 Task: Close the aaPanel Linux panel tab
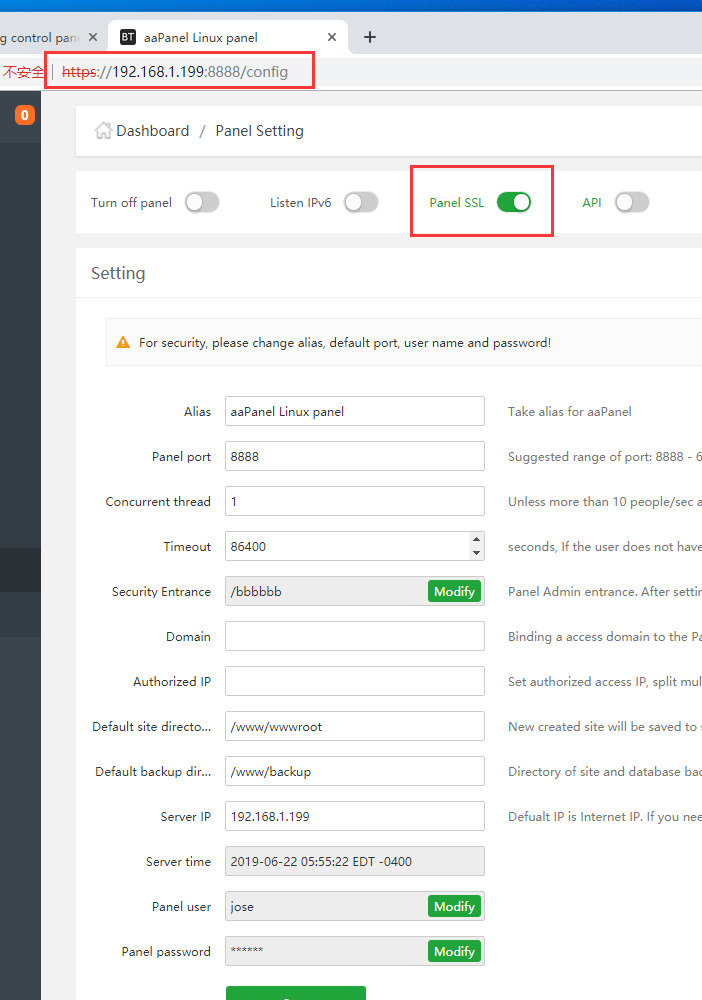point(332,37)
